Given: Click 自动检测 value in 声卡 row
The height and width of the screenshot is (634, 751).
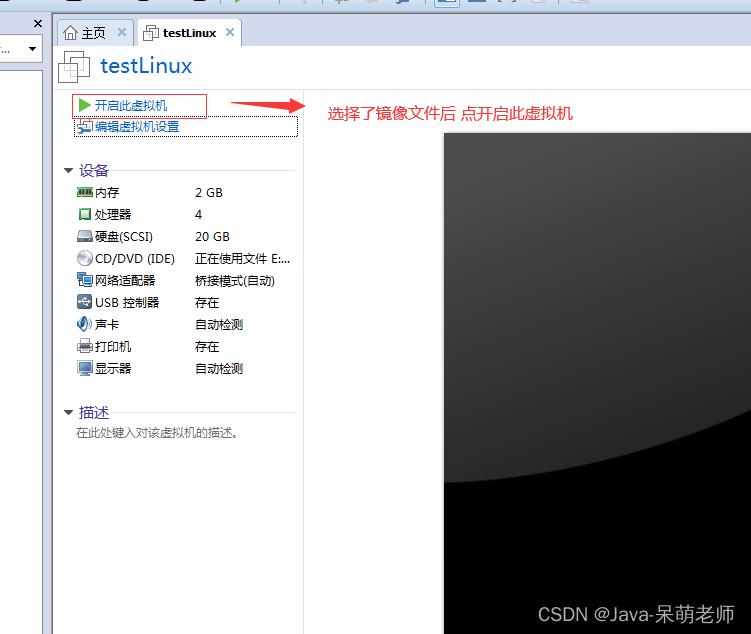Looking at the screenshot, I should click(x=219, y=325).
